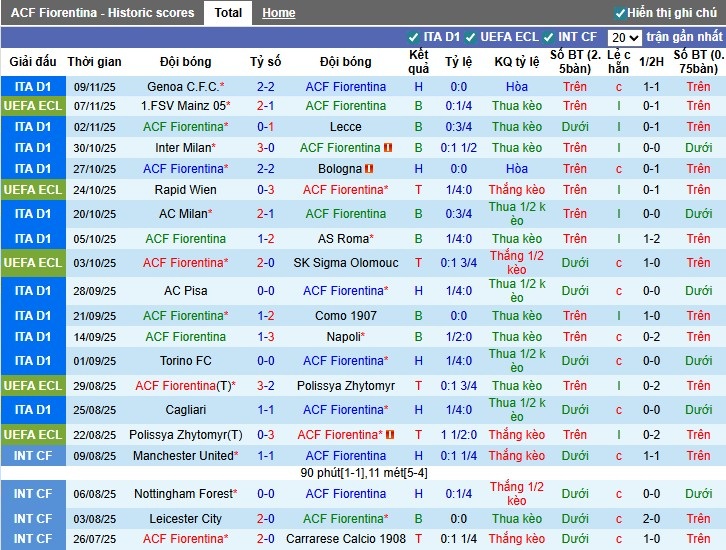Click the 3-0 score in Inter Milan row
The width and height of the screenshot is (726, 550).
coord(265,148)
